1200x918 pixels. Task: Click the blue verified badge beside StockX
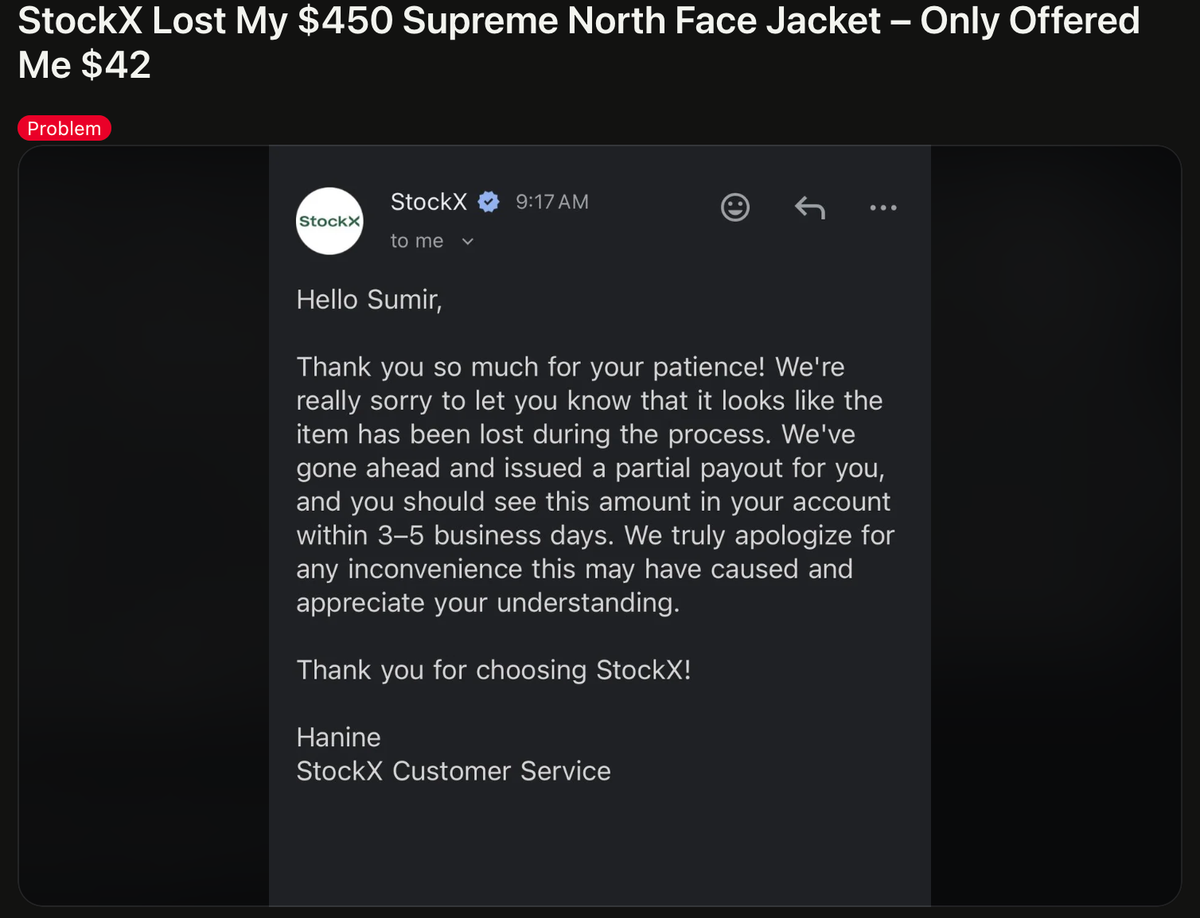488,201
